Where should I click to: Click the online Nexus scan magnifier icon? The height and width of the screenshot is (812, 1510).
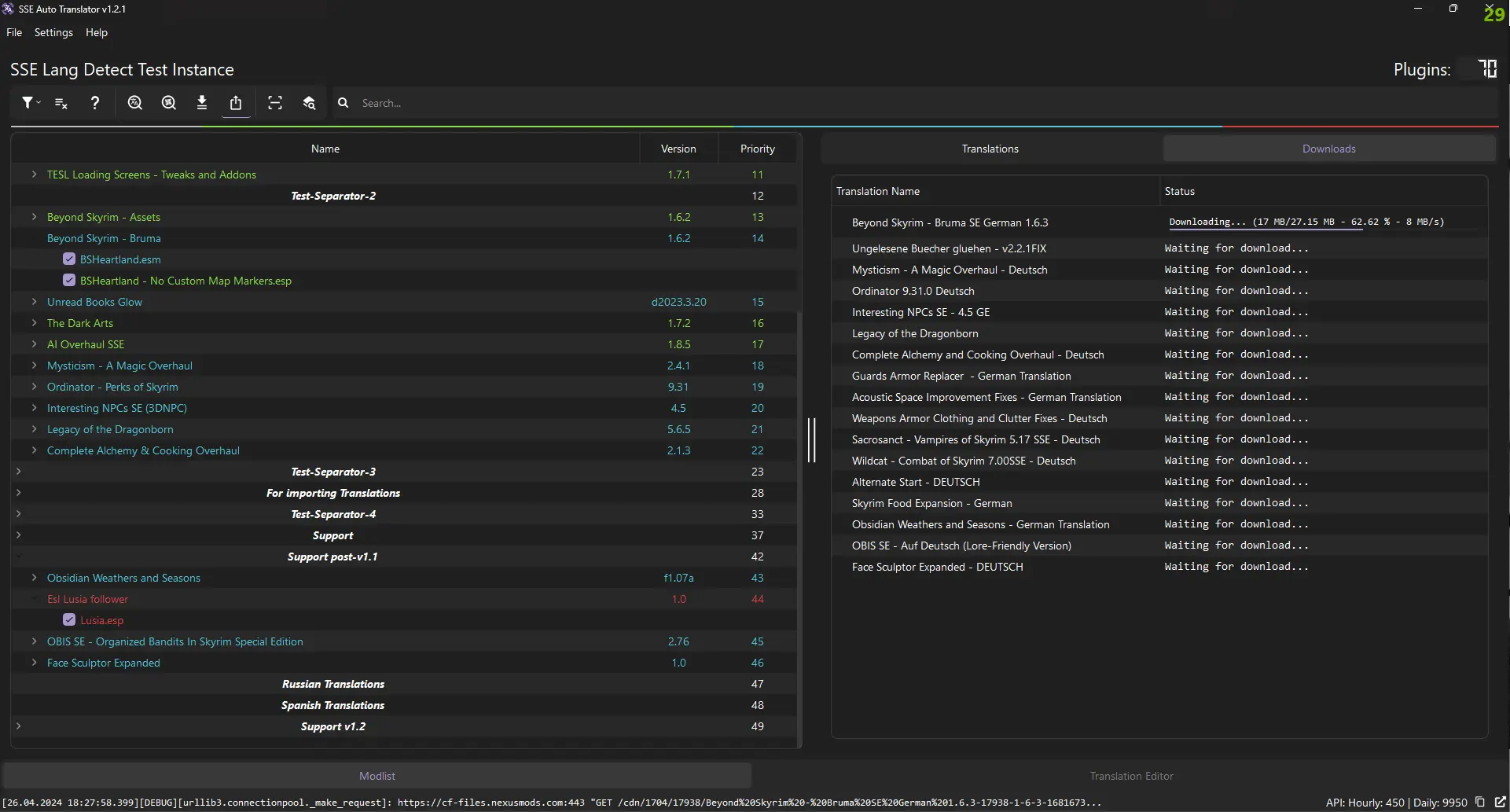(x=168, y=103)
